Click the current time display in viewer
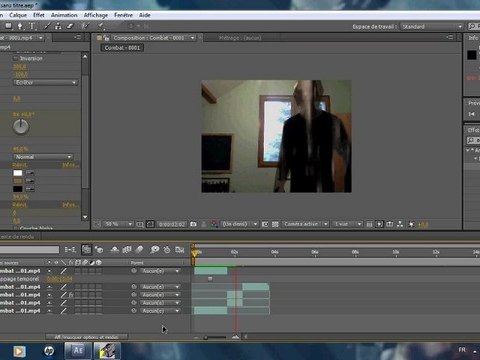 pyautogui.click(x=172, y=224)
